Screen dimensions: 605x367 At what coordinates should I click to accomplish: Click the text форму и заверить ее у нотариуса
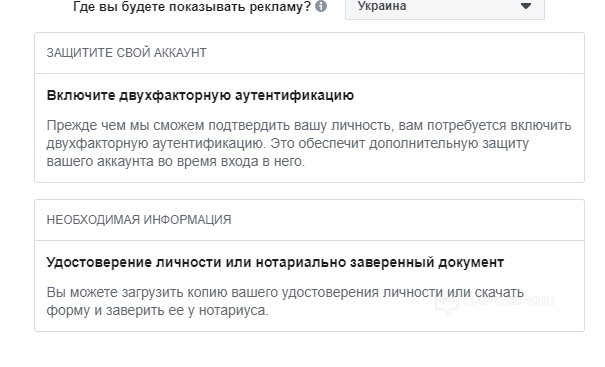coord(157,310)
